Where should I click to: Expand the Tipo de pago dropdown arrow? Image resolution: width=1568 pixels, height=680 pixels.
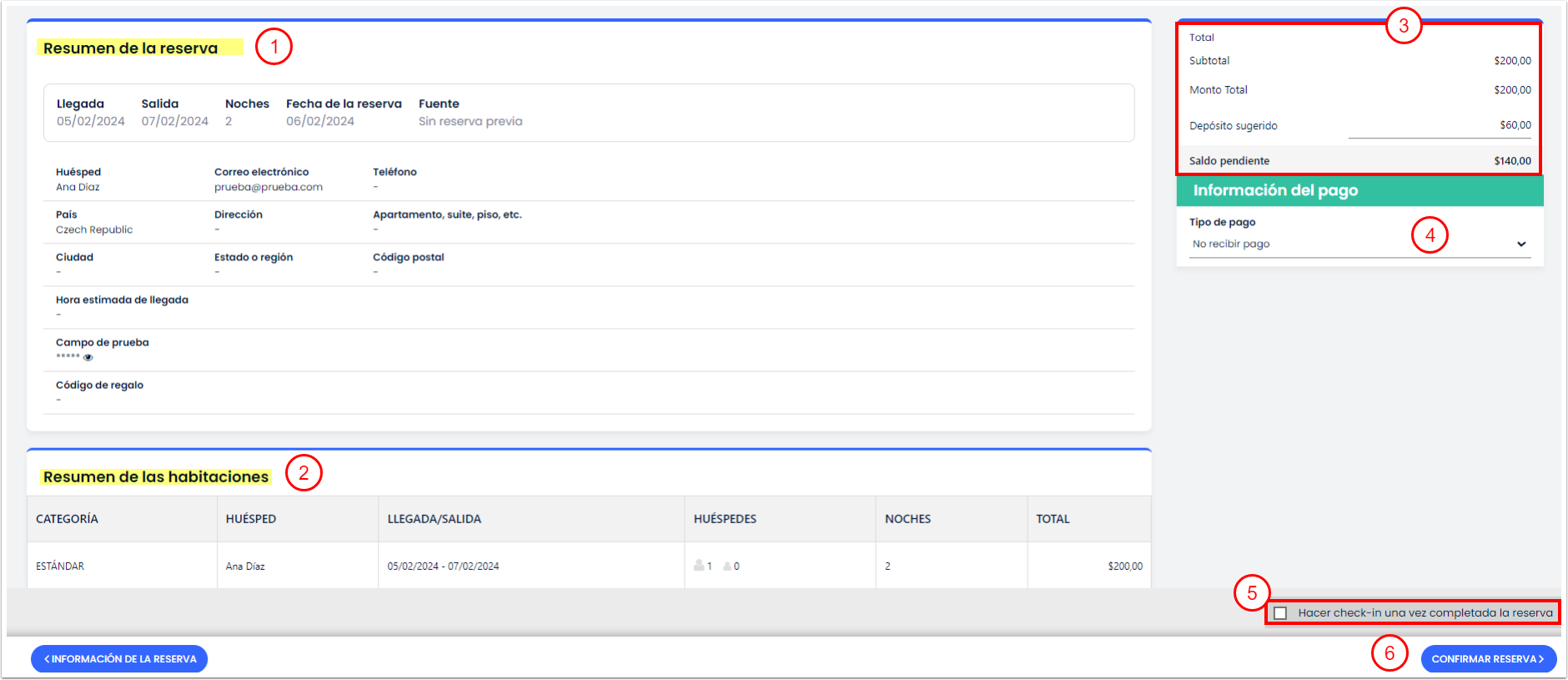(1521, 244)
